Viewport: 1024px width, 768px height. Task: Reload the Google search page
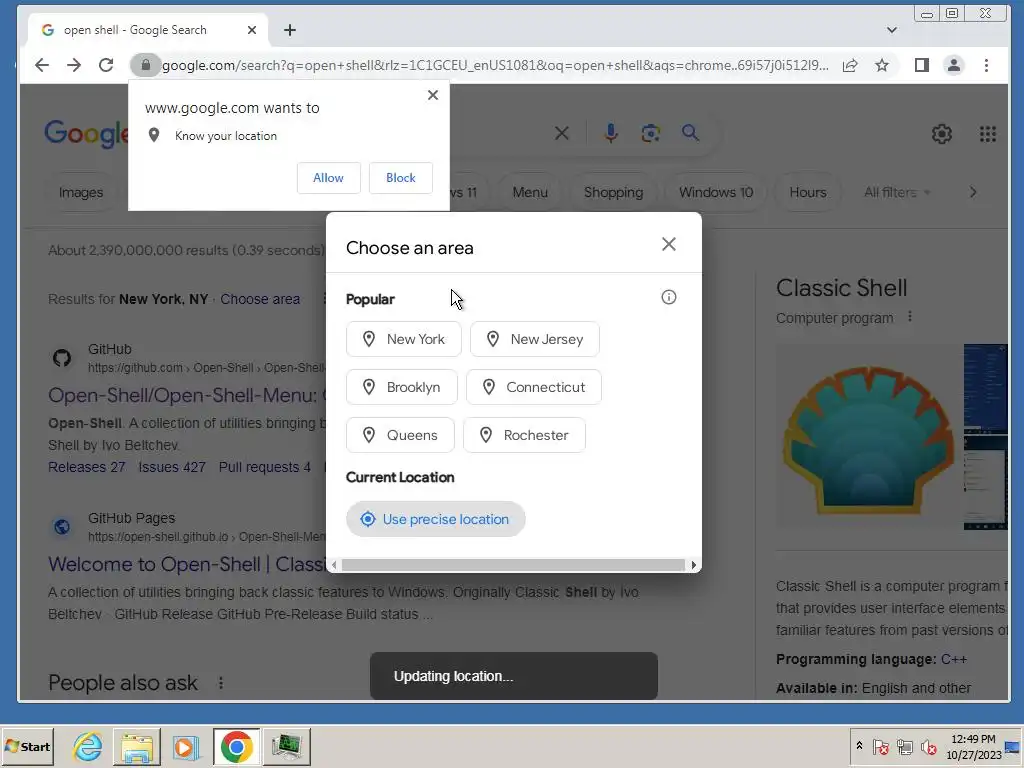[x=106, y=65]
